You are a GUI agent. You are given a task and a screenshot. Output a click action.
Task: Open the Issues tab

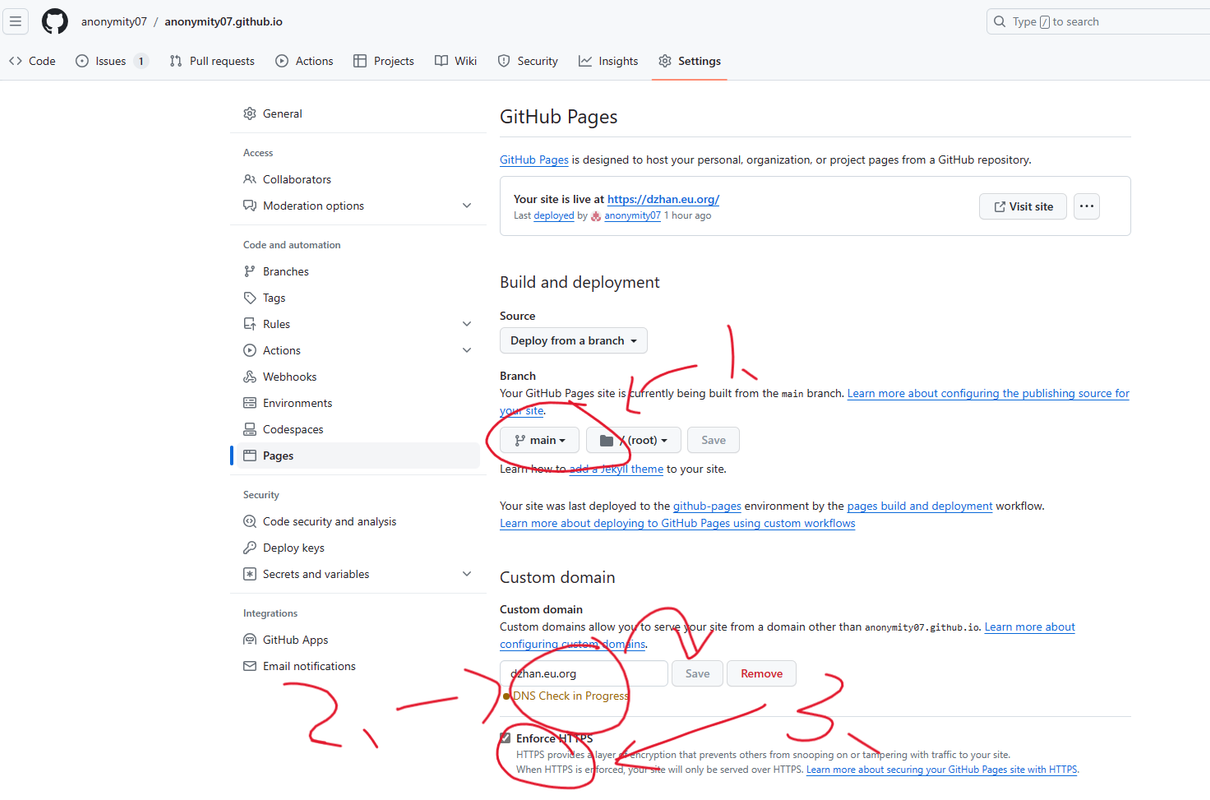pos(112,61)
